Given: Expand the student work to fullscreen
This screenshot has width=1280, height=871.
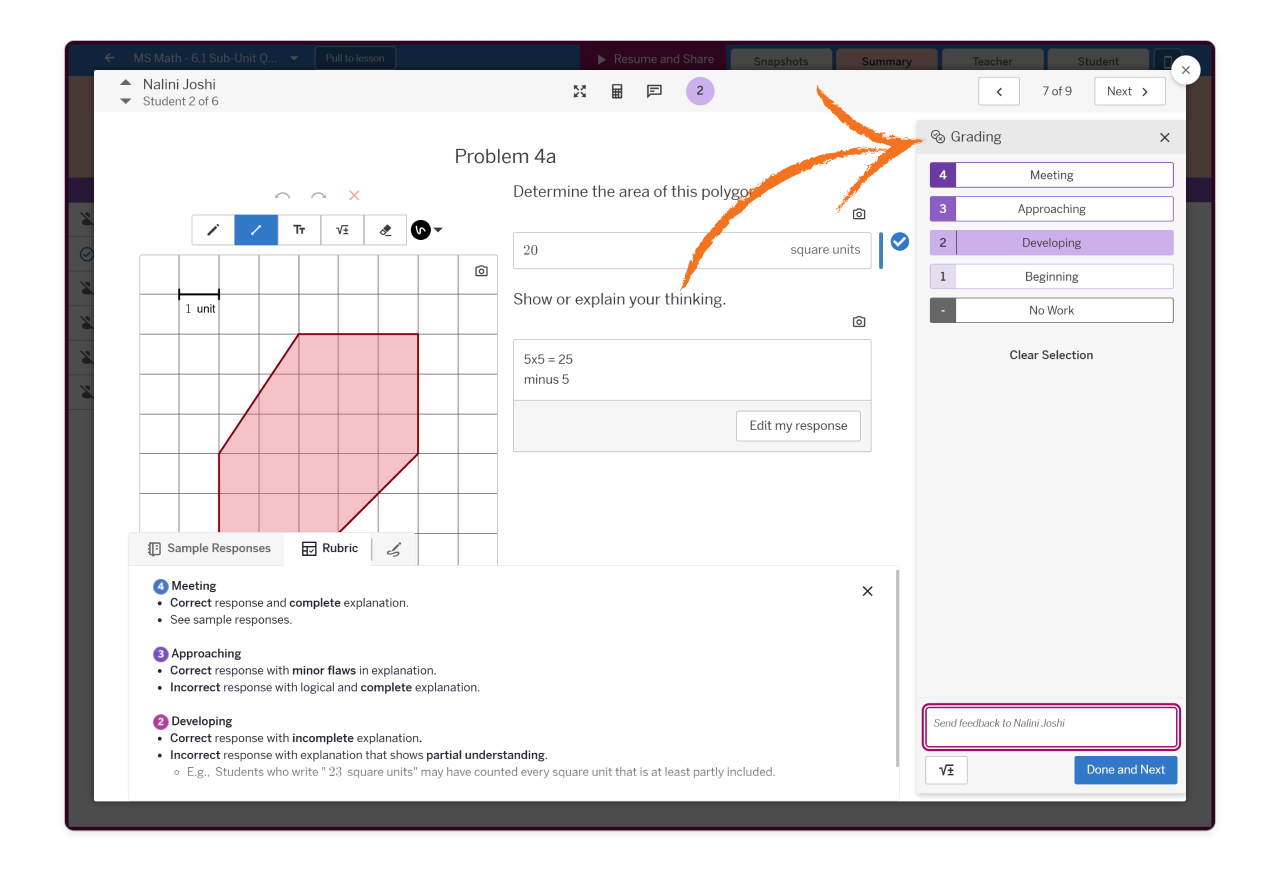Looking at the screenshot, I should coord(579,91).
